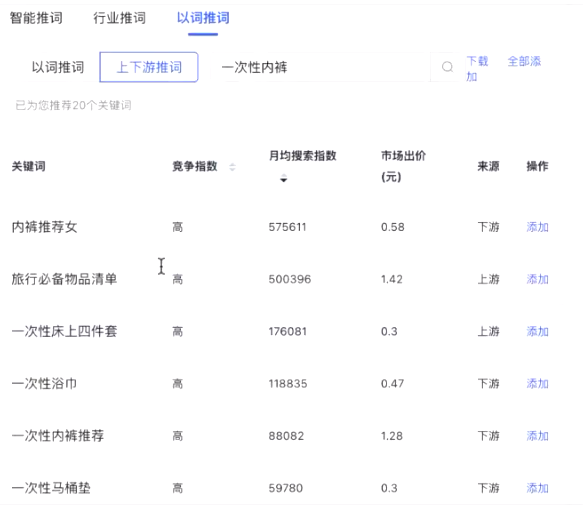Sort by 月均搜索指数 column arrows

(284, 178)
